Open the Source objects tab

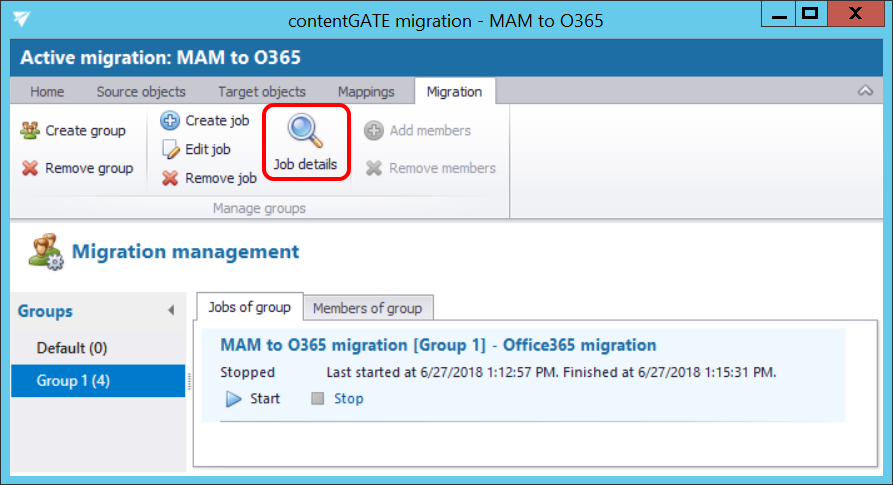tap(141, 92)
